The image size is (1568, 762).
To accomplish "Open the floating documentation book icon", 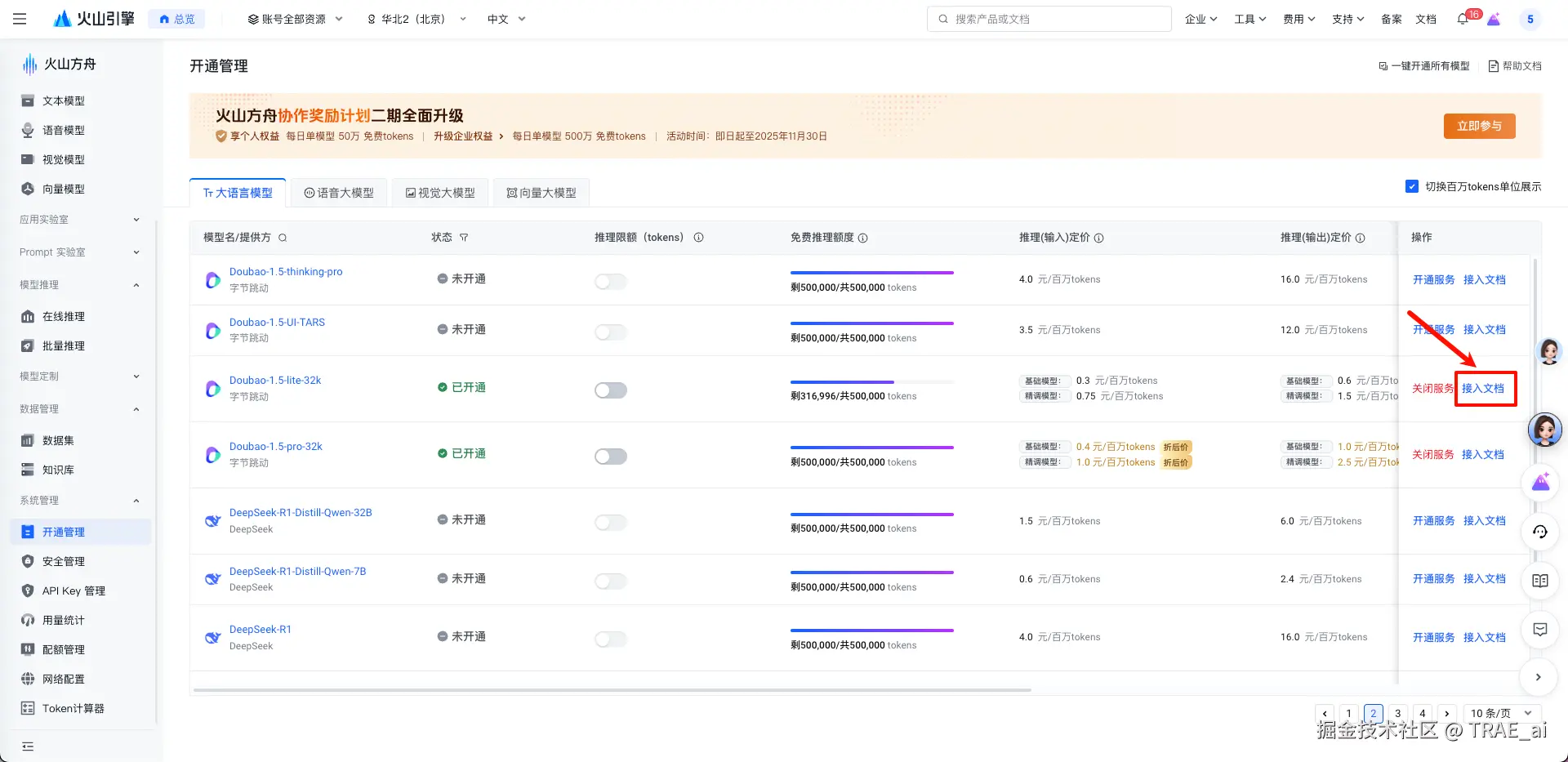I will [x=1540, y=581].
